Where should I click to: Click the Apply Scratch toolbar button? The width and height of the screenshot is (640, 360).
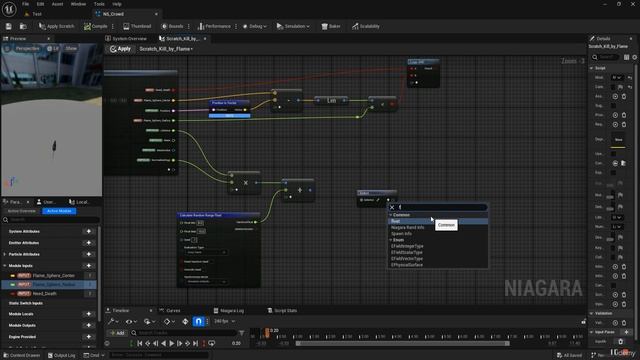coord(56,26)
